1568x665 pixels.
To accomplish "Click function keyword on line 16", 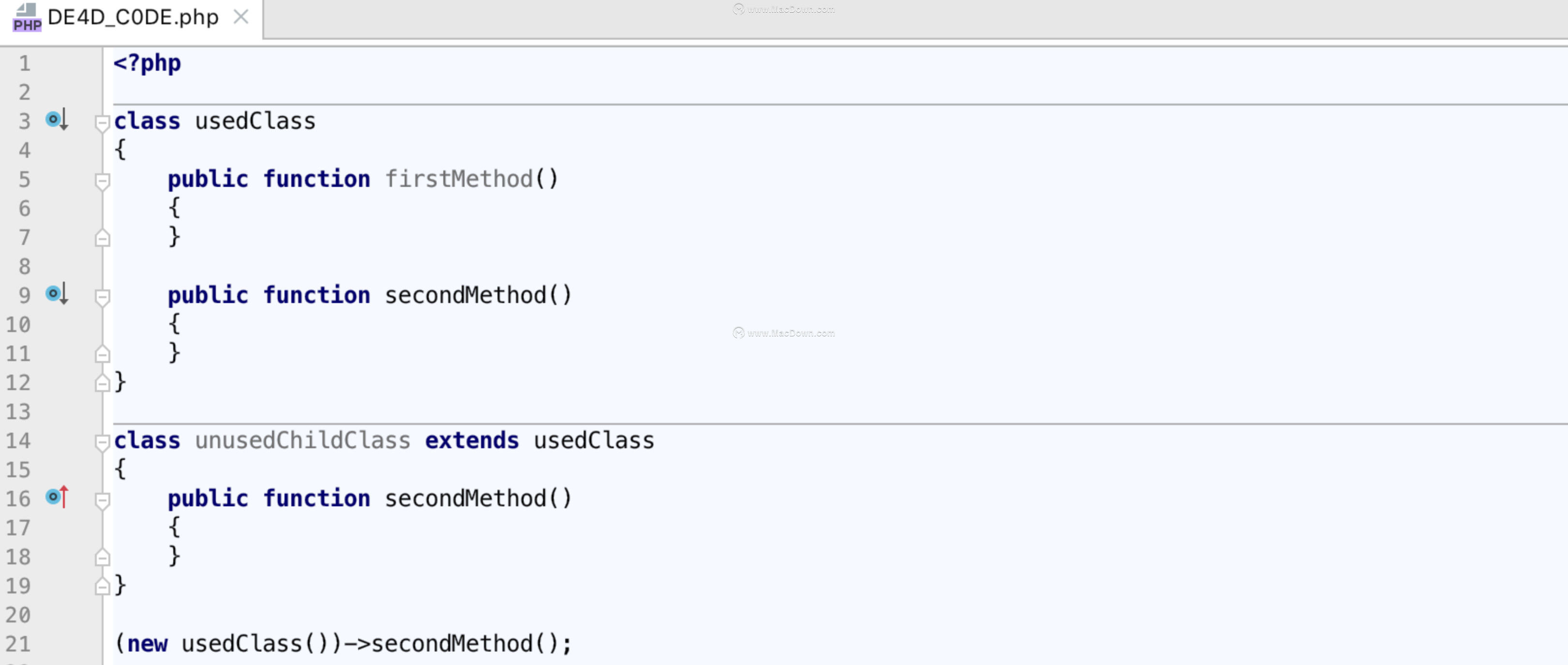I will pyautogui.click(x=317, y=498).
